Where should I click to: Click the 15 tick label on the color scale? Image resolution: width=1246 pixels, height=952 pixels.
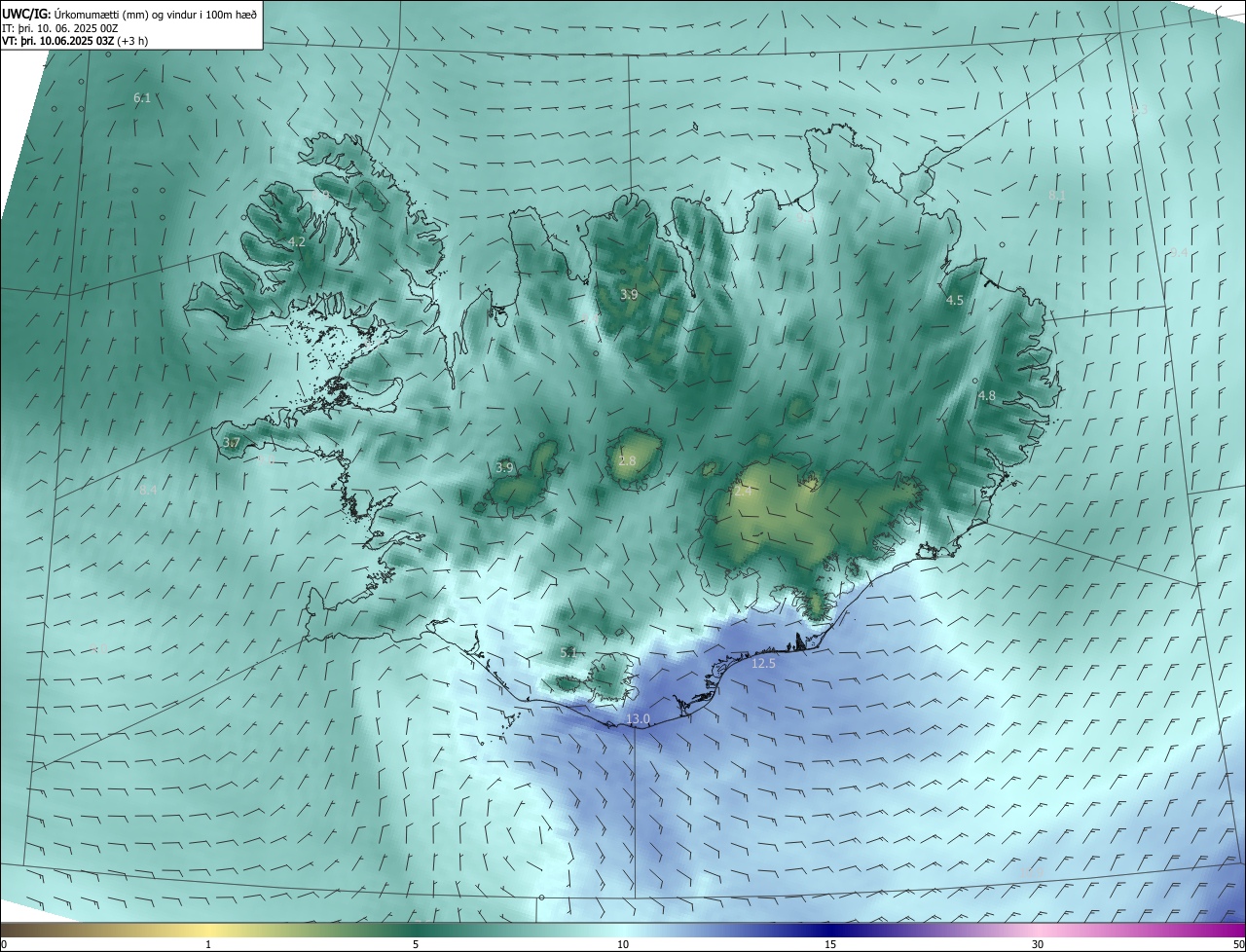coord(830,945)
